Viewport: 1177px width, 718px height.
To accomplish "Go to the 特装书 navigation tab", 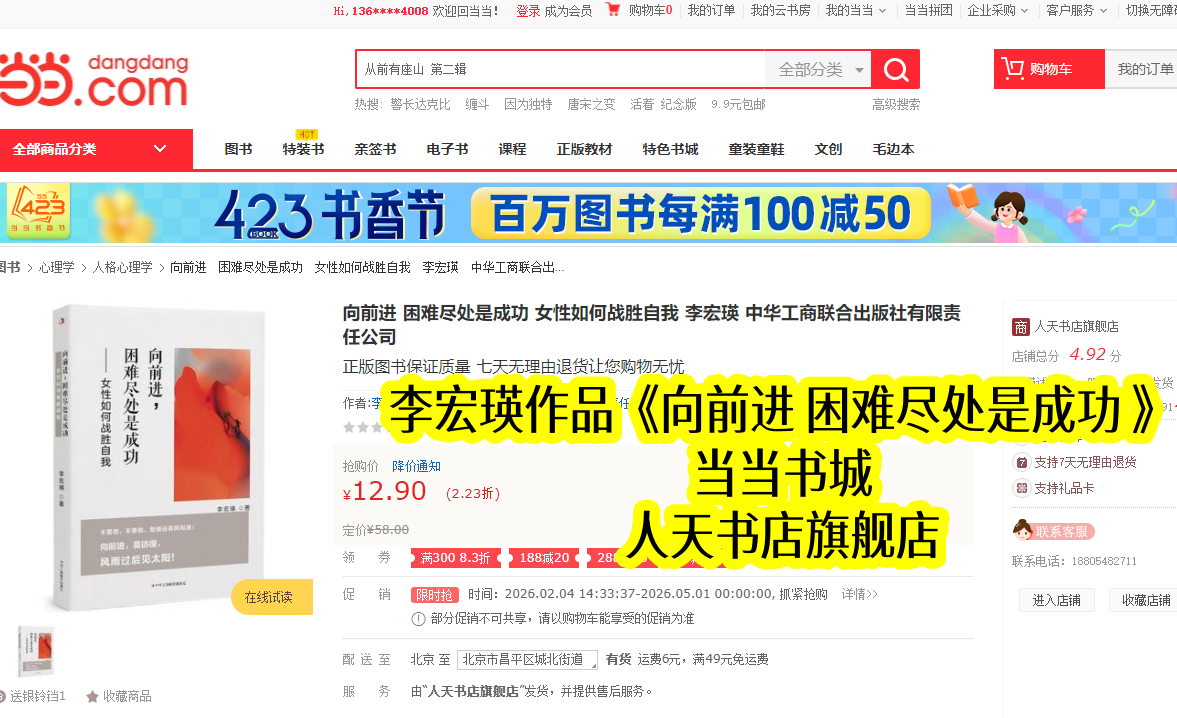I will pyautogui.click(x=303, y=149).
